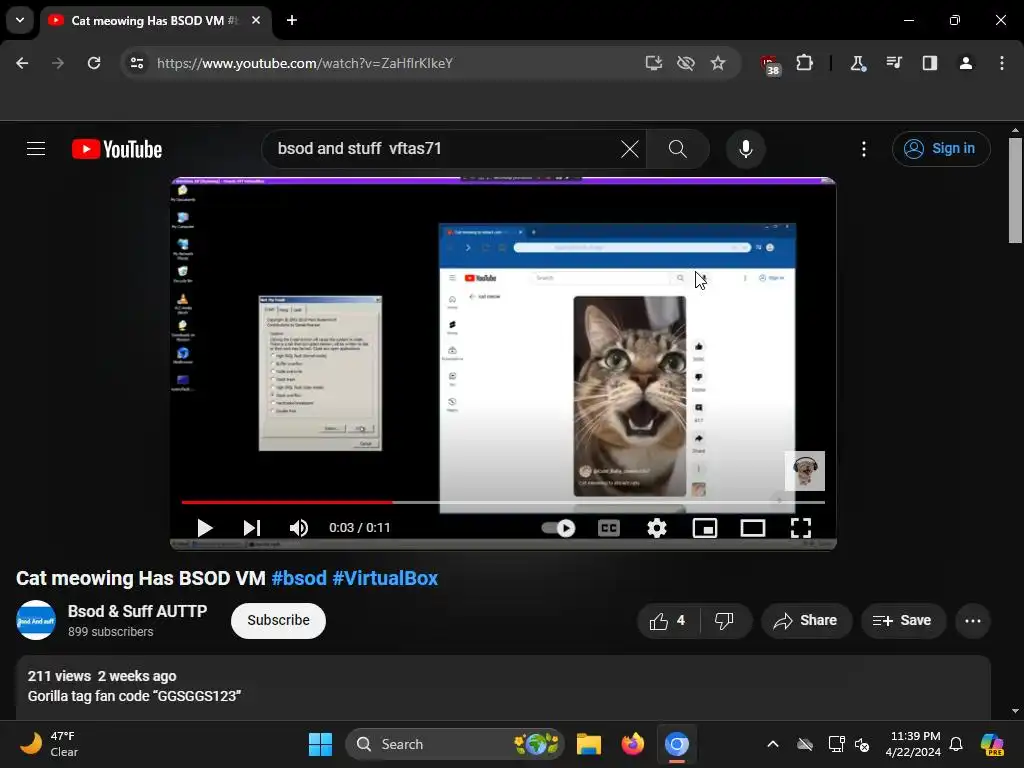Expand the video description box
Screen dimensions: 1024x768
pyautogui.click(x=503, y=688)
